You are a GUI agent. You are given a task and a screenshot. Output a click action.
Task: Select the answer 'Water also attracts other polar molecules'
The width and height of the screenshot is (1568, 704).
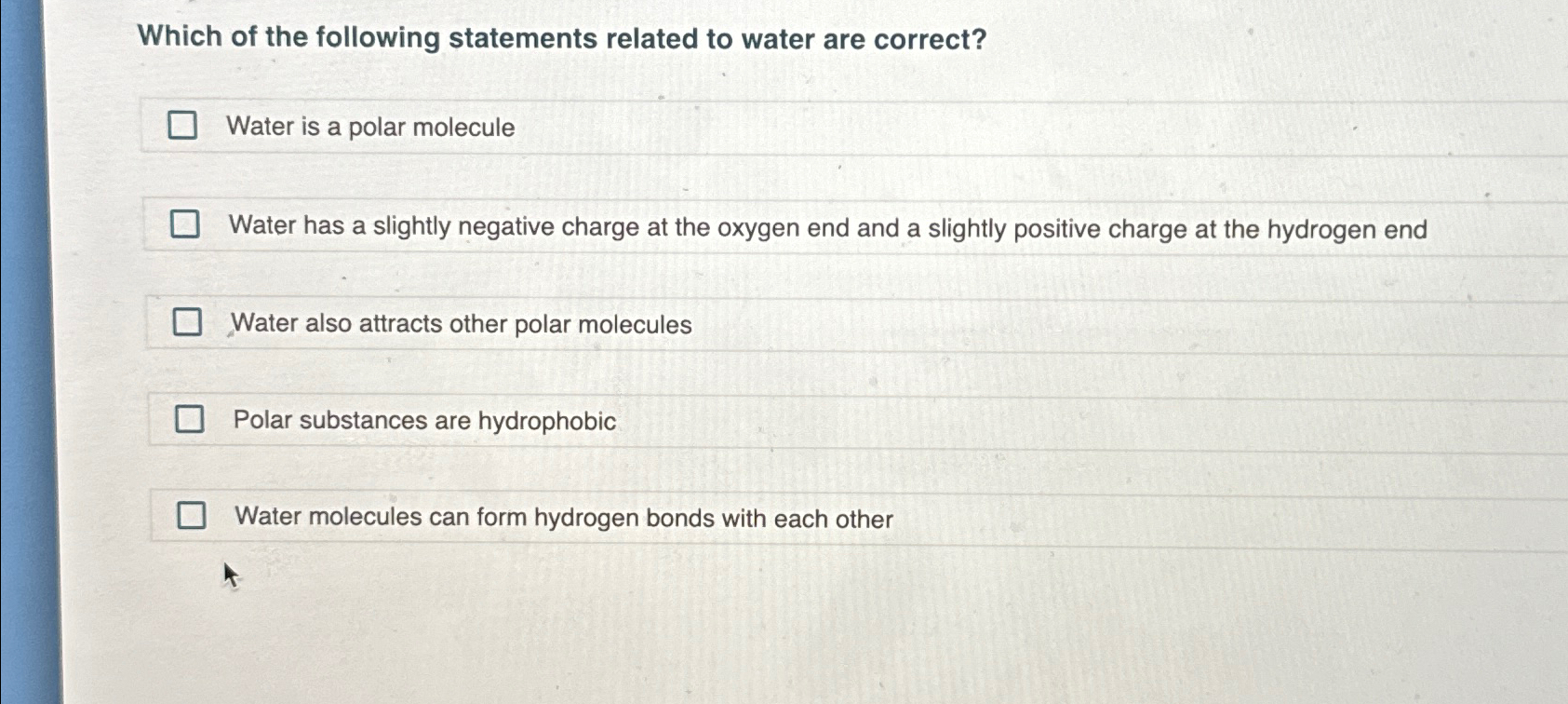(x=461, y=325)
